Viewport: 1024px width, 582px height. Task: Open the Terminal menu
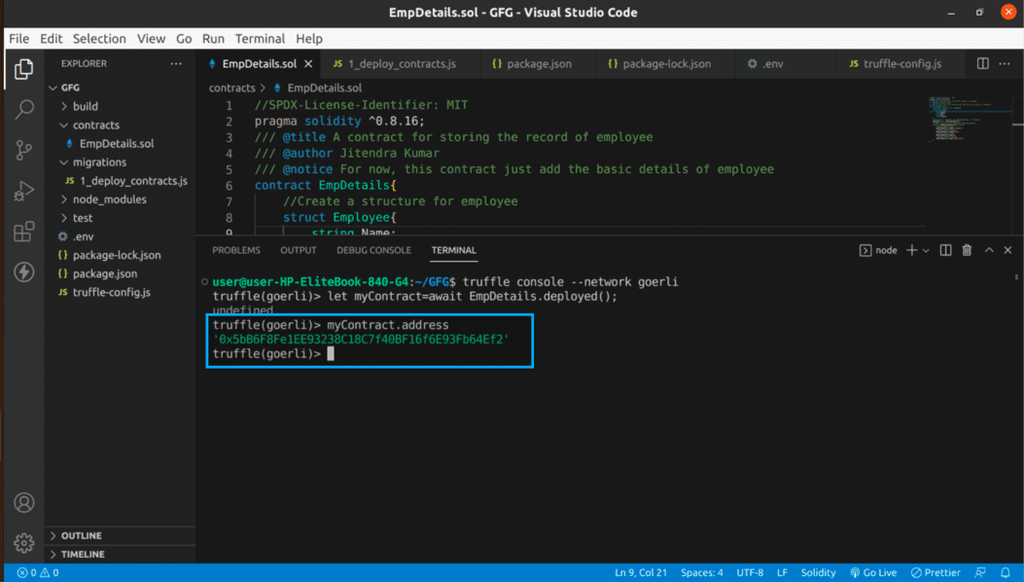tap(260, 39)
